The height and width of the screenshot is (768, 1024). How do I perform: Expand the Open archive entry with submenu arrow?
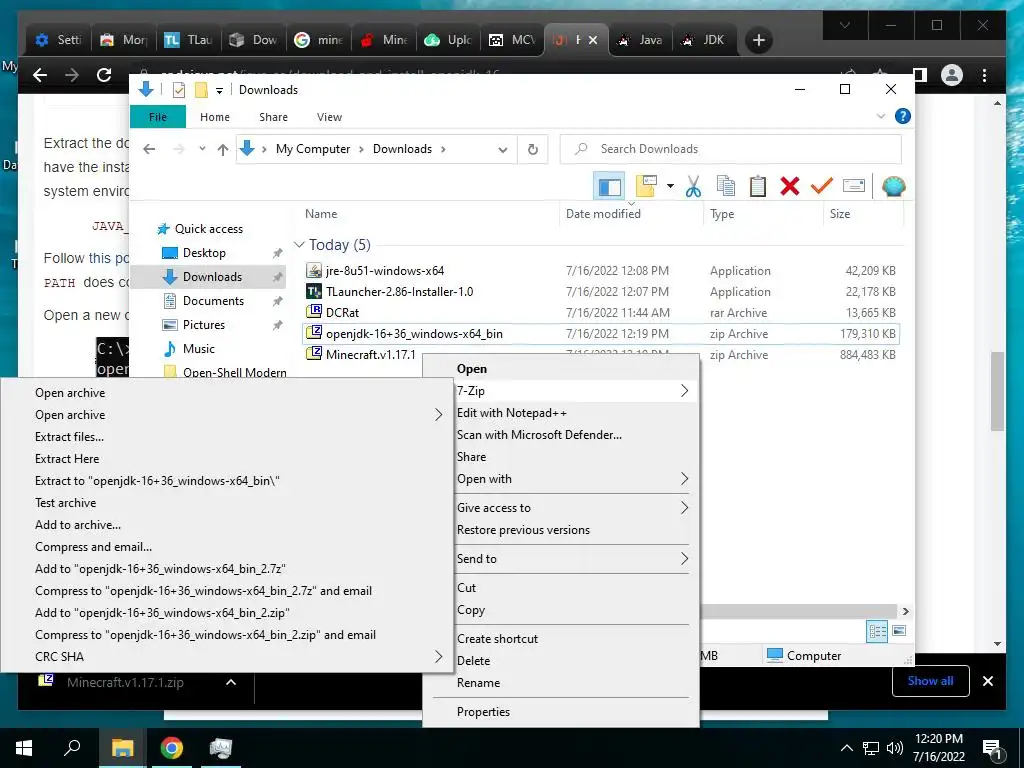coord(227,415)
